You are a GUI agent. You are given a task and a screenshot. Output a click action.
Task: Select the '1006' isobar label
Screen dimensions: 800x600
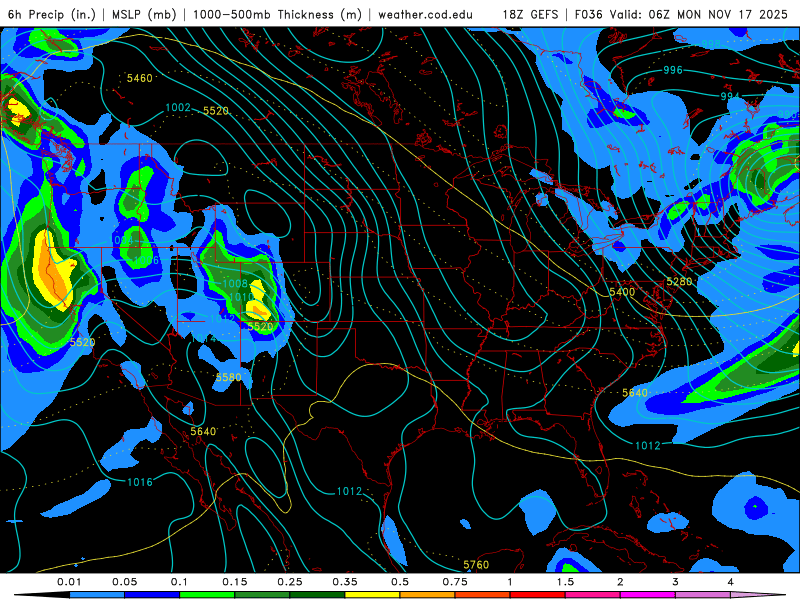(146, 261)
